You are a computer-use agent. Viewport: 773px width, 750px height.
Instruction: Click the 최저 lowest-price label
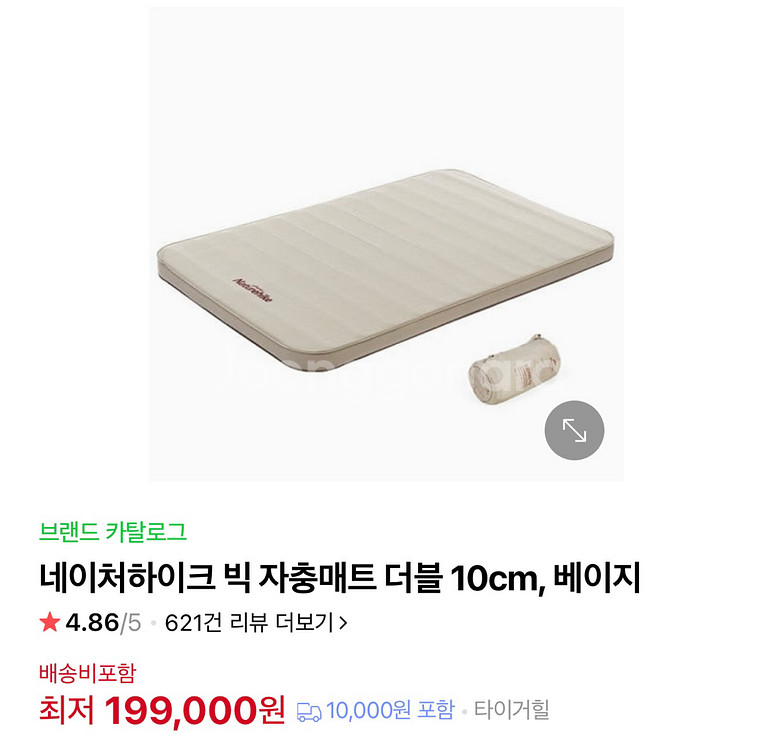[x=67, y=710]
